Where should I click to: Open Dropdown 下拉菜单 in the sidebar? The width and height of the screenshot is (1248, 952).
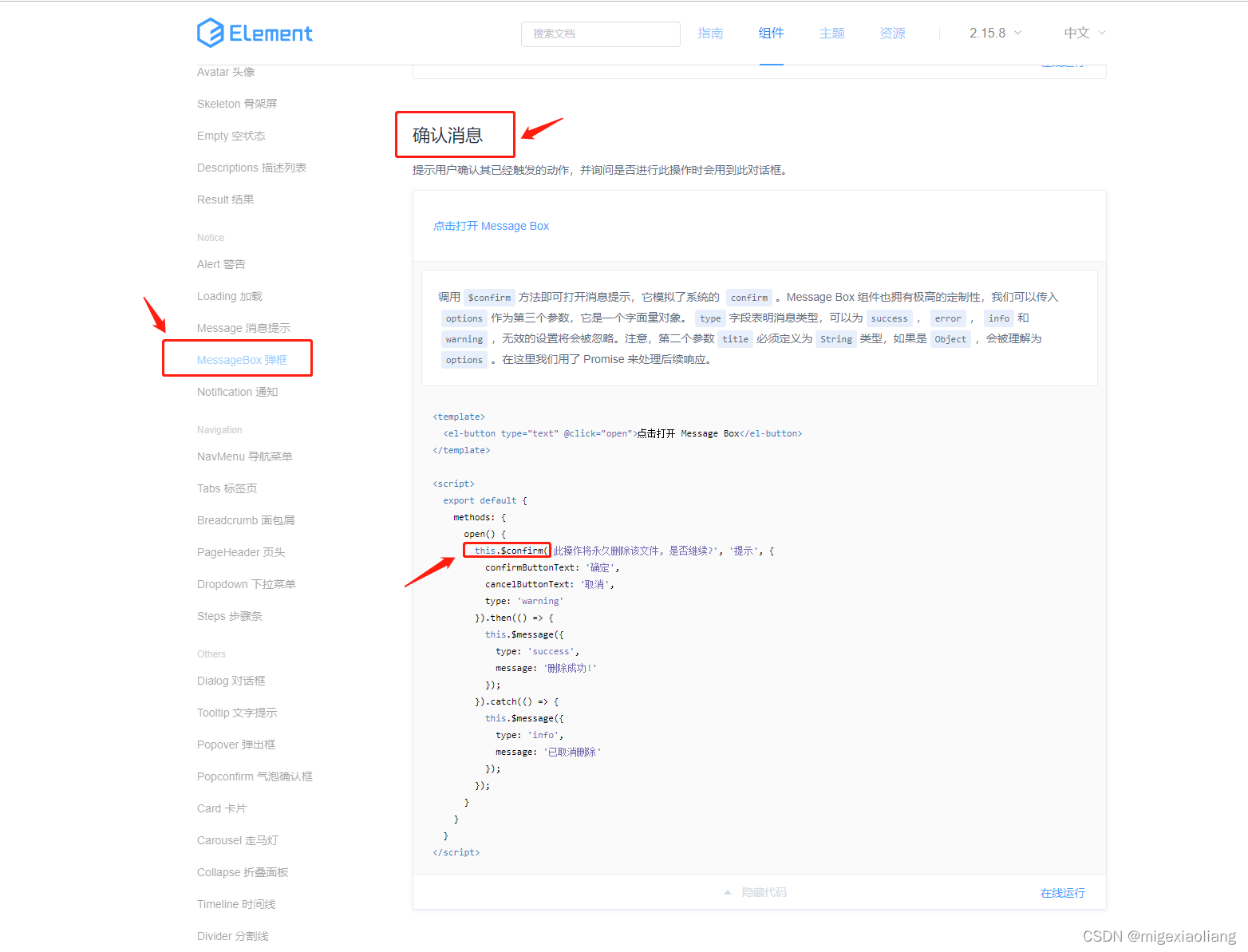pyautogui.click(x=247, y=584)
